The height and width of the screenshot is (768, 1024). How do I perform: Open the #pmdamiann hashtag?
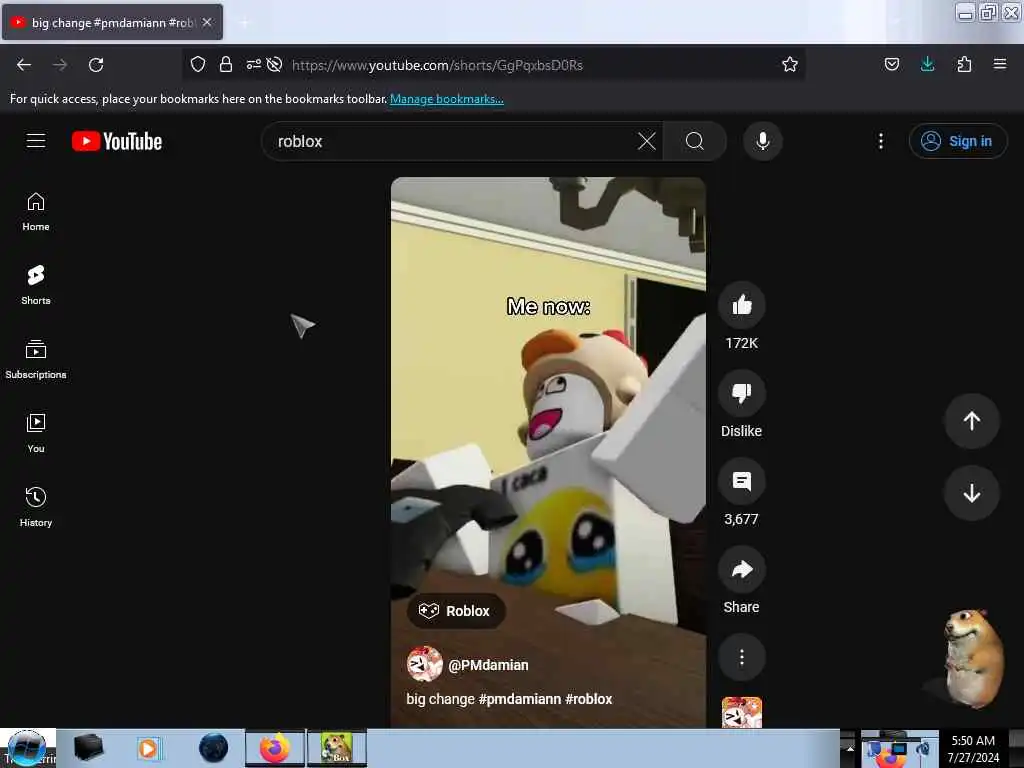click(520, 699)
